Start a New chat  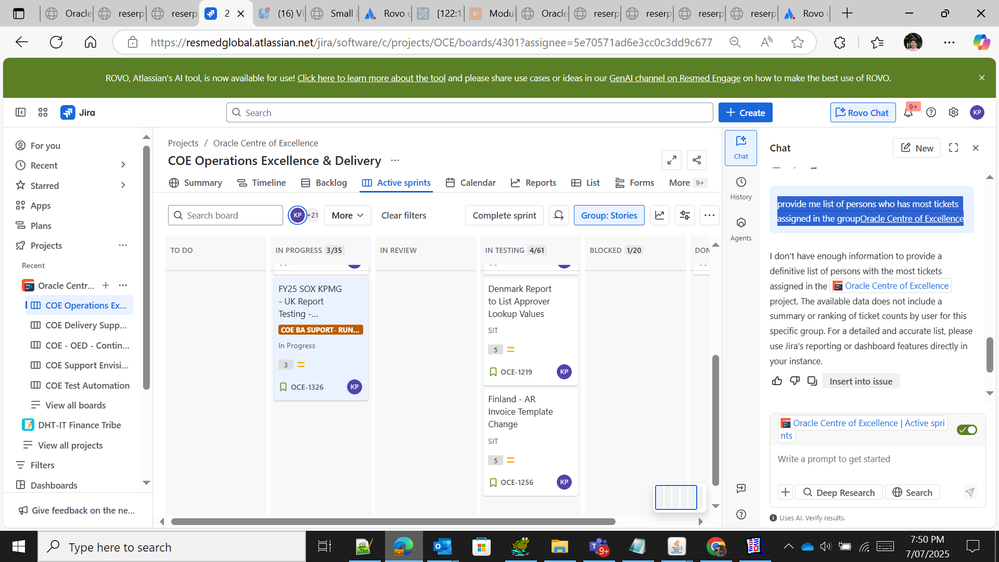[x=916, y=148]
